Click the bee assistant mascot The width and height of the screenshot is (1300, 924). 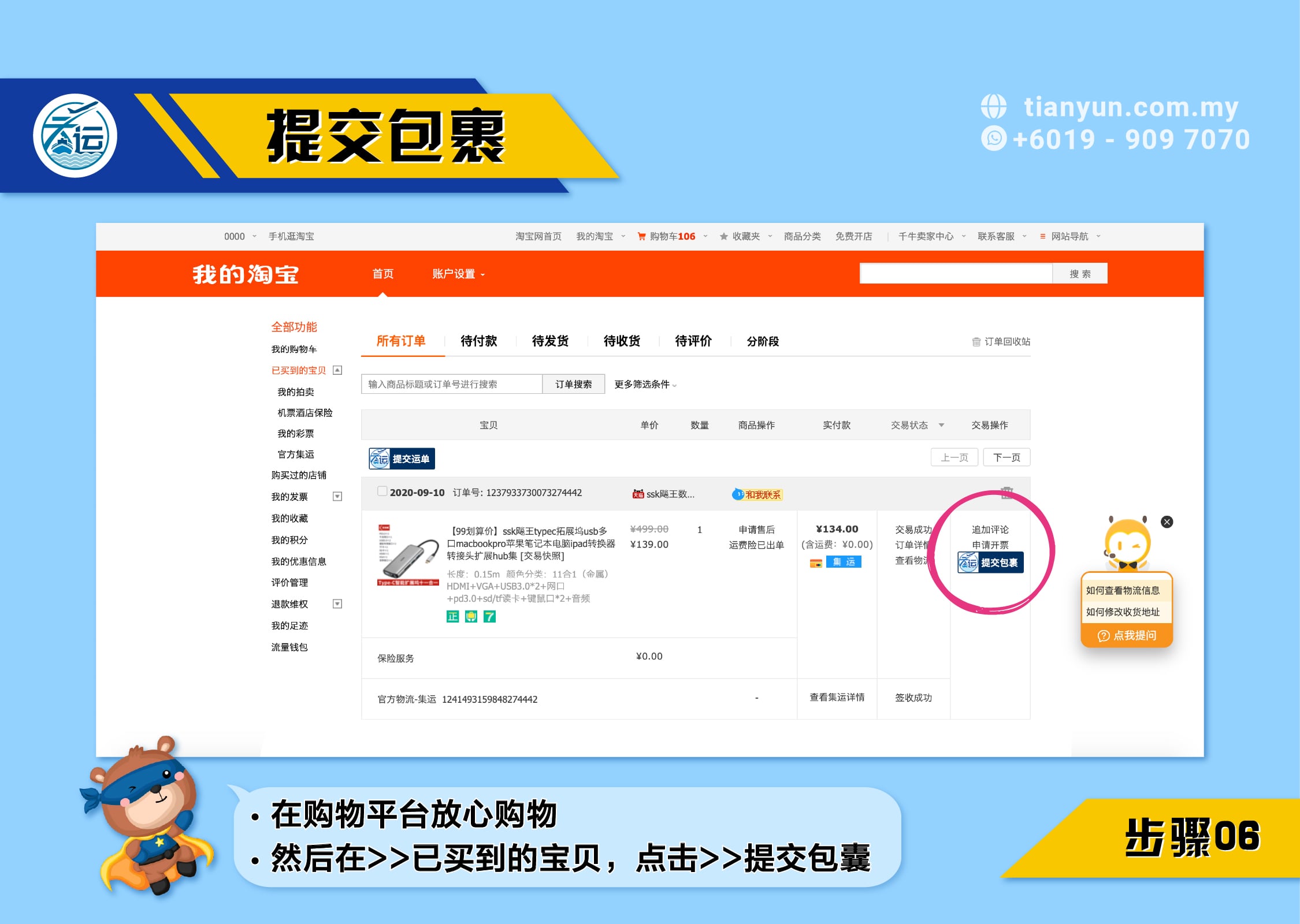pyautogui.click(x=1127, y=544)
